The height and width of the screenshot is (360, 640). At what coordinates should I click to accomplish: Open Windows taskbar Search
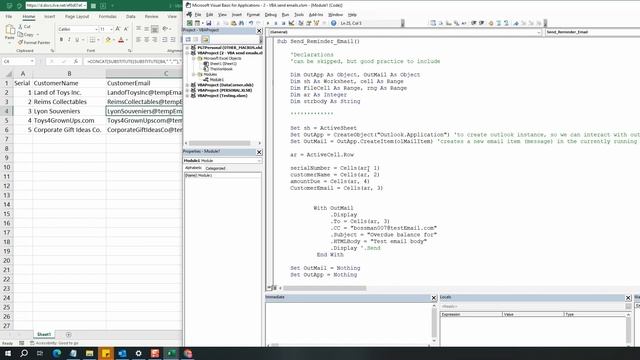(x=24, y=353)
